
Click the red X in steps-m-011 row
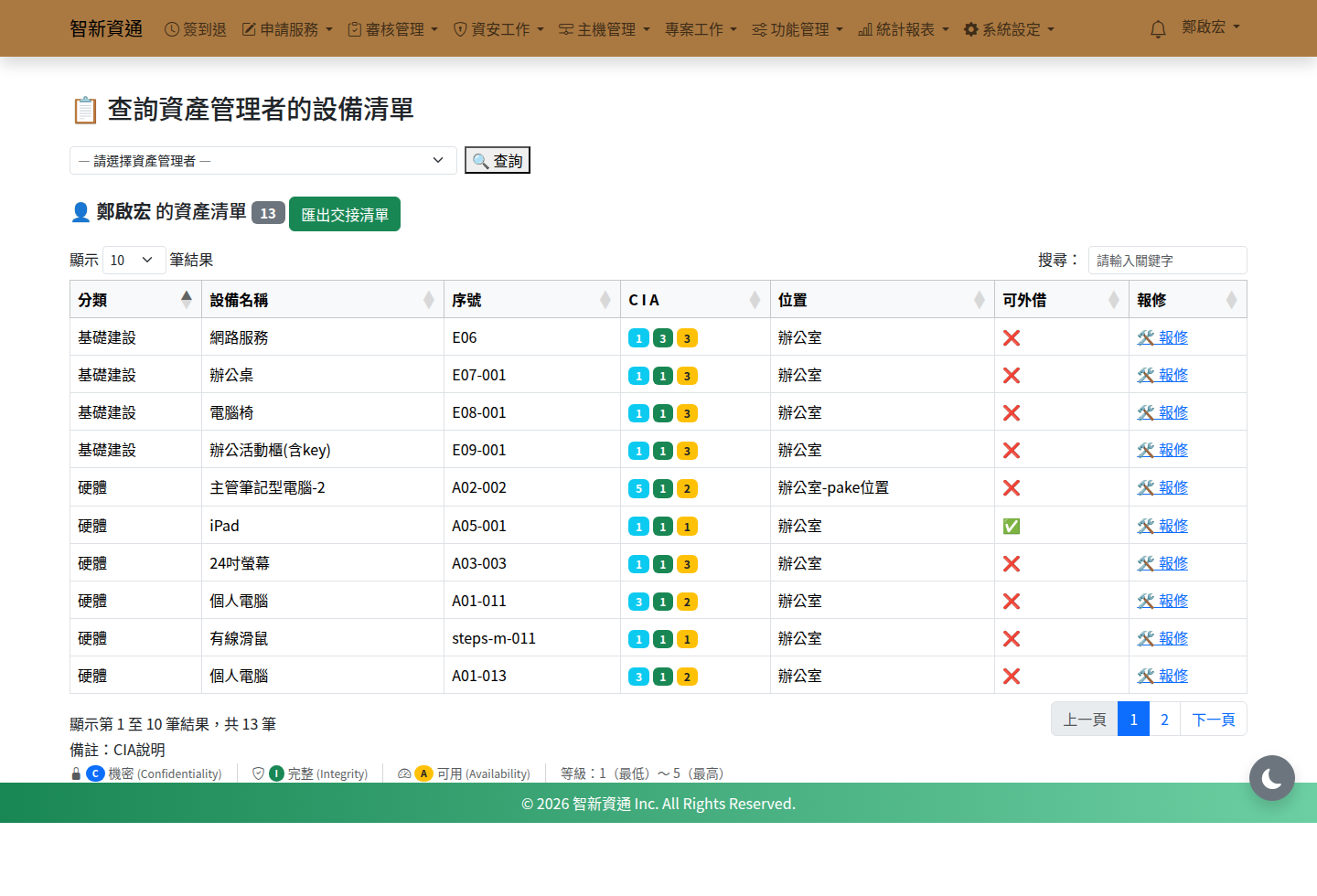click(x=1012, y=639)
